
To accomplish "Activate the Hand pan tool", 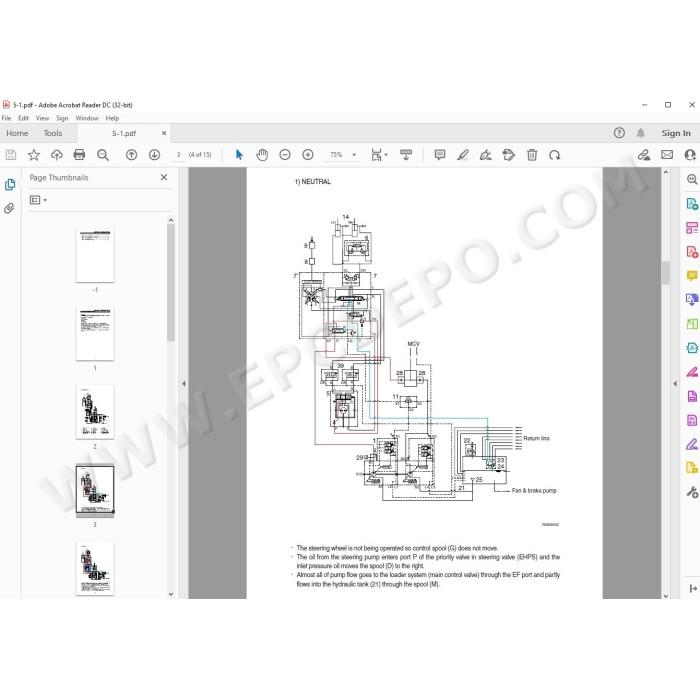I will click(x=262, y=155).
